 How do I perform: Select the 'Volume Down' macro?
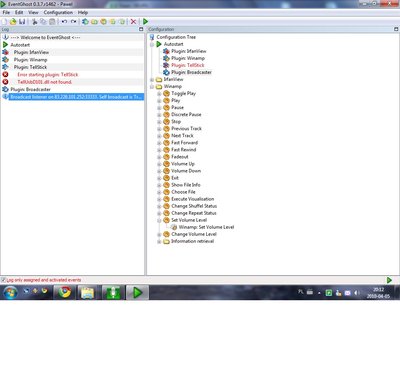click(x=186, y=171)
